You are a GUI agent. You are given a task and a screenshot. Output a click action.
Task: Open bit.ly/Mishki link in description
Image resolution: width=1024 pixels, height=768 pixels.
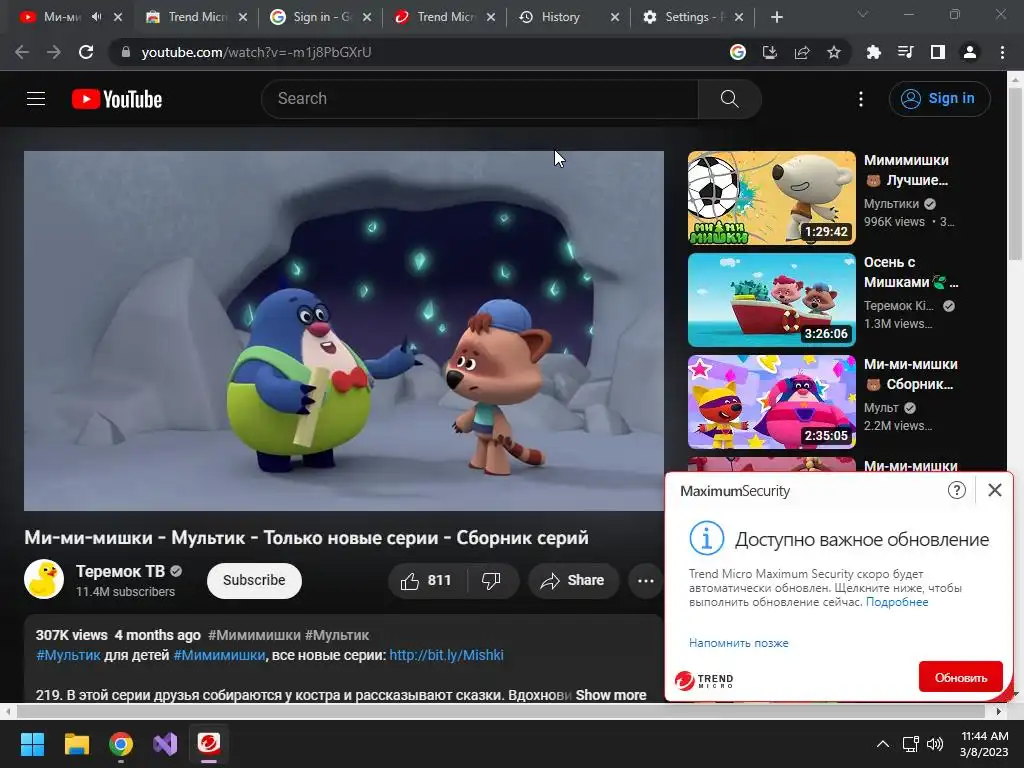[446, 655]
